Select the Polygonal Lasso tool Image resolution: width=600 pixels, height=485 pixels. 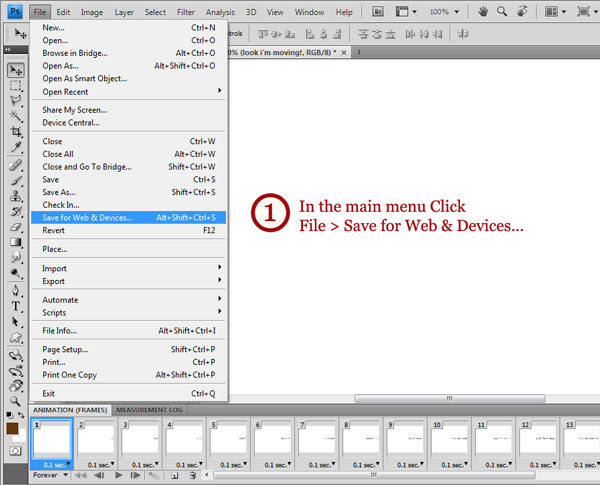point(16,101)
